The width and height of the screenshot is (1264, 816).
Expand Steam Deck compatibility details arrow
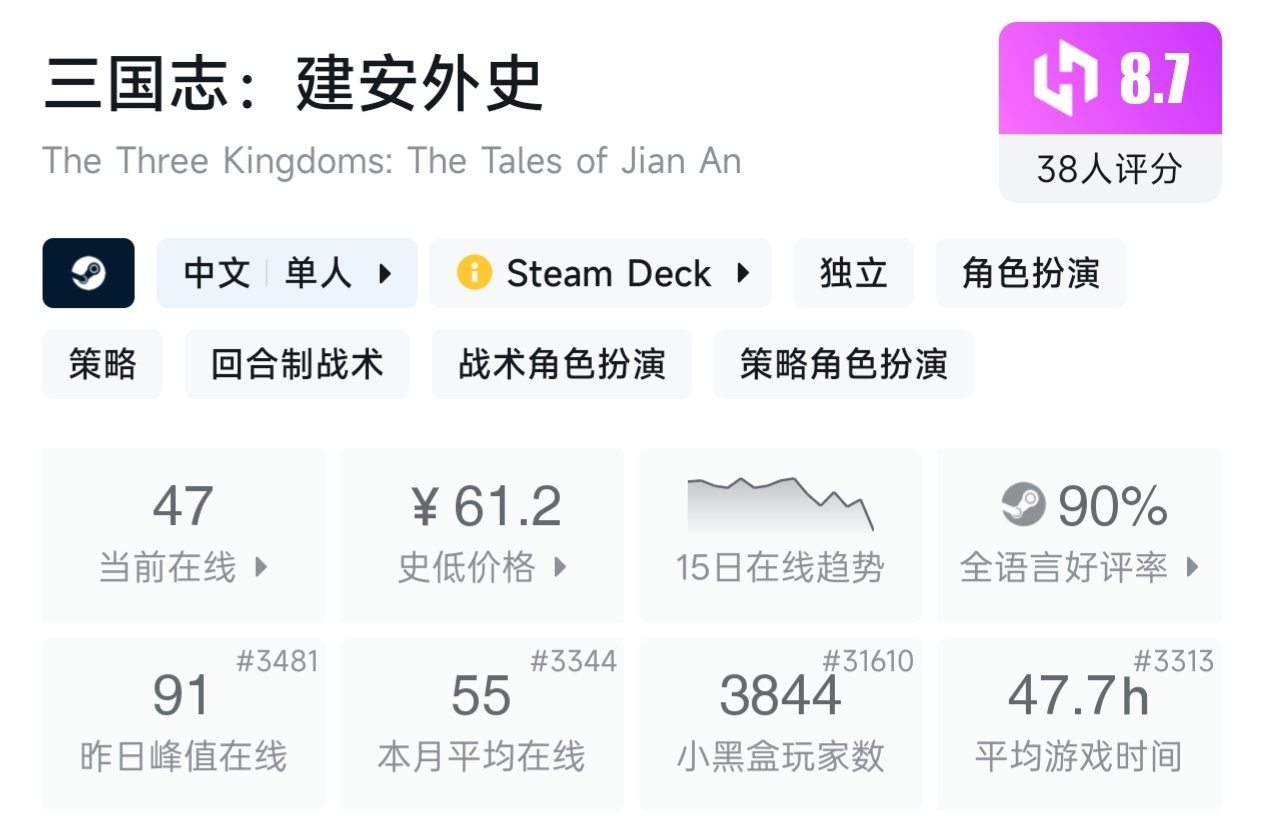tap(743, 273)
